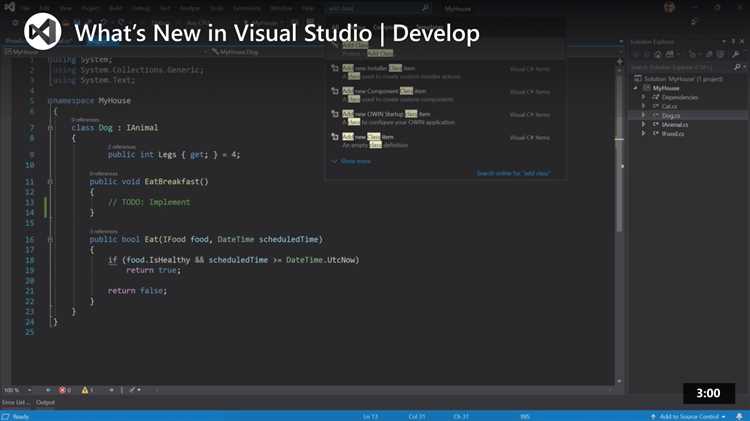The image size is (750, 421).
Task: Click the IAnimal interface name in the class declaration
Action: click(142, 128)
